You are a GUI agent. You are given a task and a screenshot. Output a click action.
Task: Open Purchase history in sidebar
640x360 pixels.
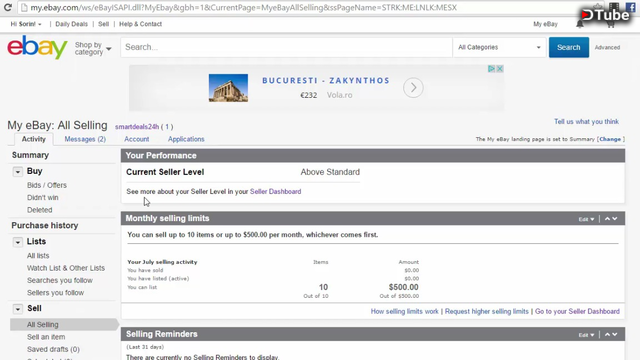point(44,226)
